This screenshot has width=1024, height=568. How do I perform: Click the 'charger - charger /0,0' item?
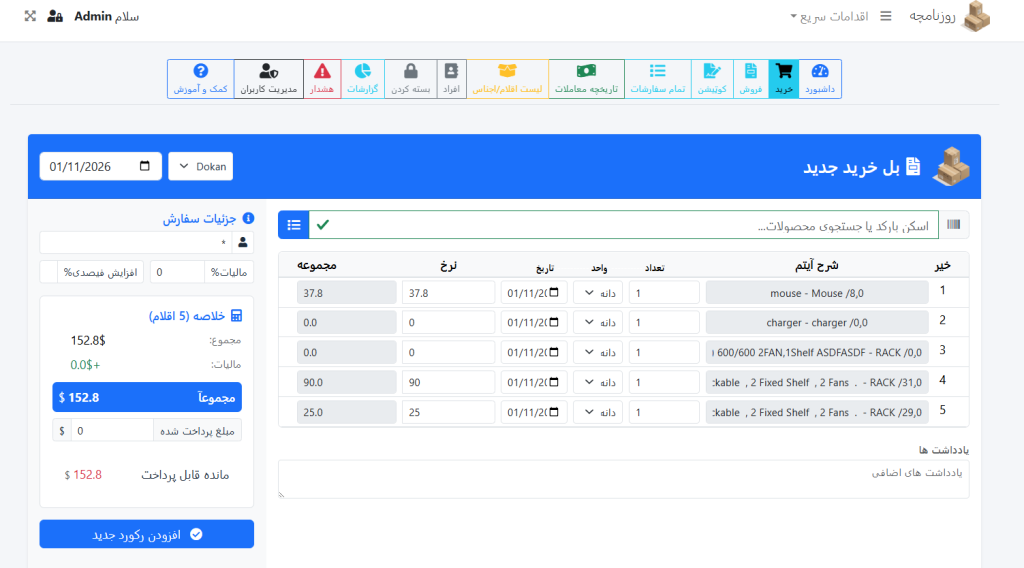tap(817, 322)
